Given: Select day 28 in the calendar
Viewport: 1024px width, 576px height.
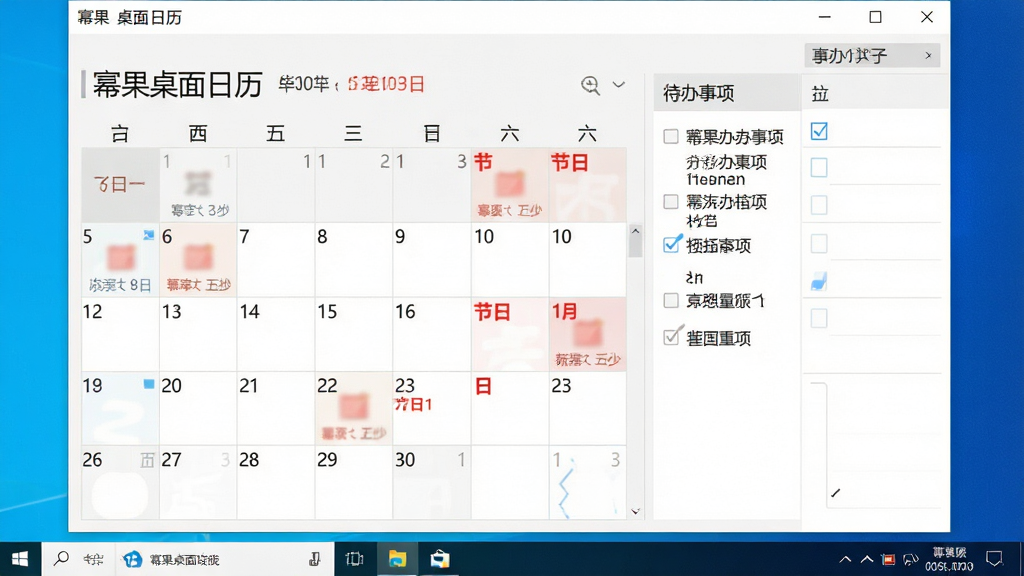Looking at the screenshot, I should 276,483.
